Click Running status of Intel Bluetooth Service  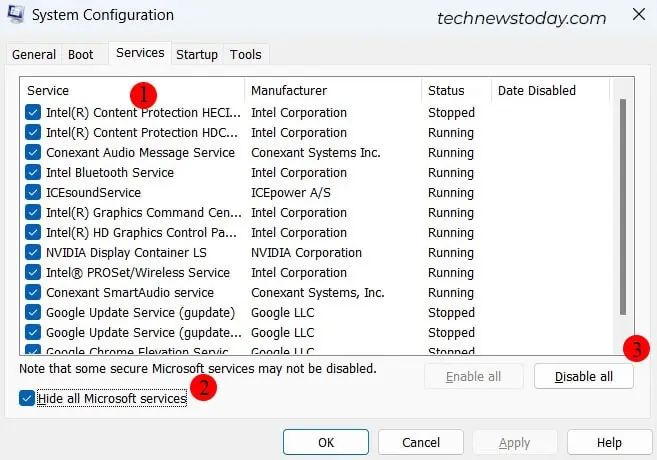click(451, 173)
